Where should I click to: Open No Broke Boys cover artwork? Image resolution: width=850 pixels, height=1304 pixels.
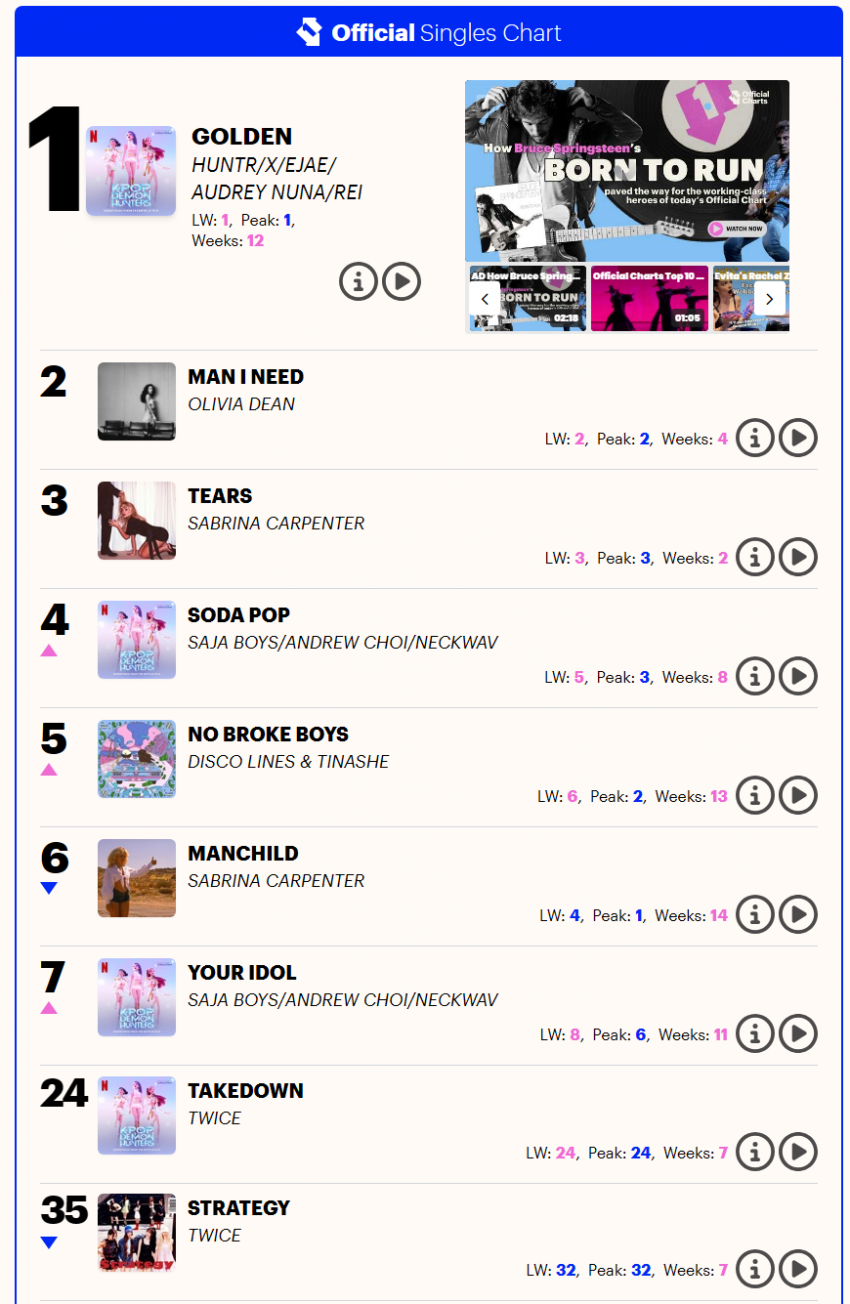[137, 759]
